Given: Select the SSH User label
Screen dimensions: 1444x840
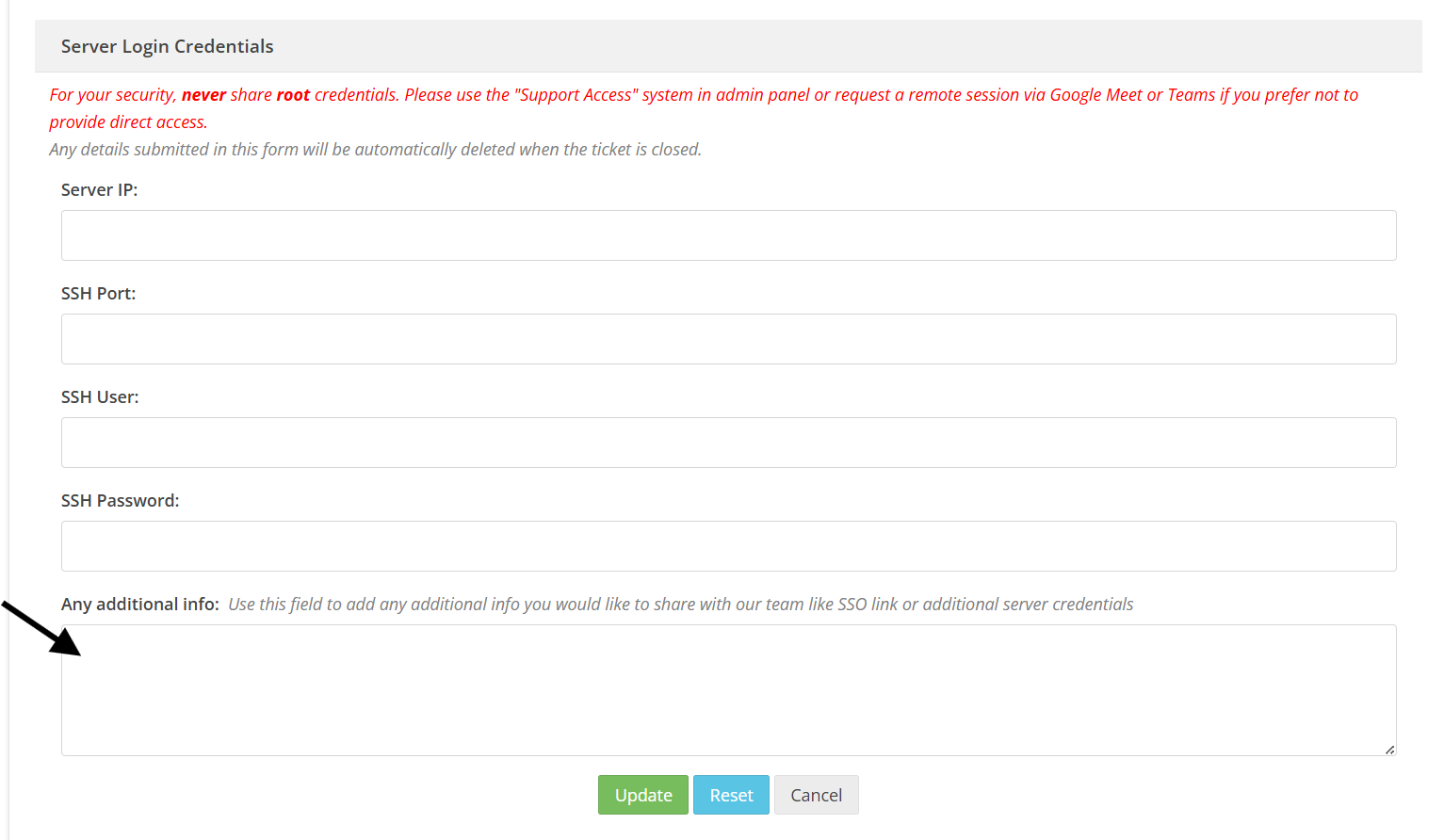Looking at the screenshot, I should 100,396.
